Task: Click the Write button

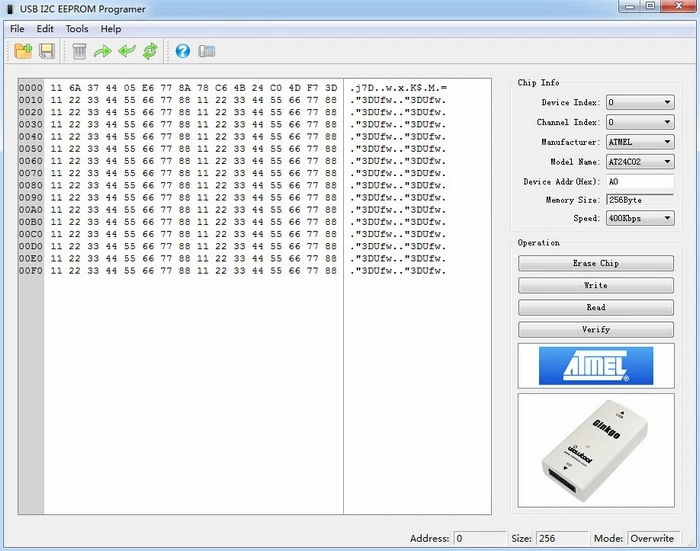Action: point(596,285)
